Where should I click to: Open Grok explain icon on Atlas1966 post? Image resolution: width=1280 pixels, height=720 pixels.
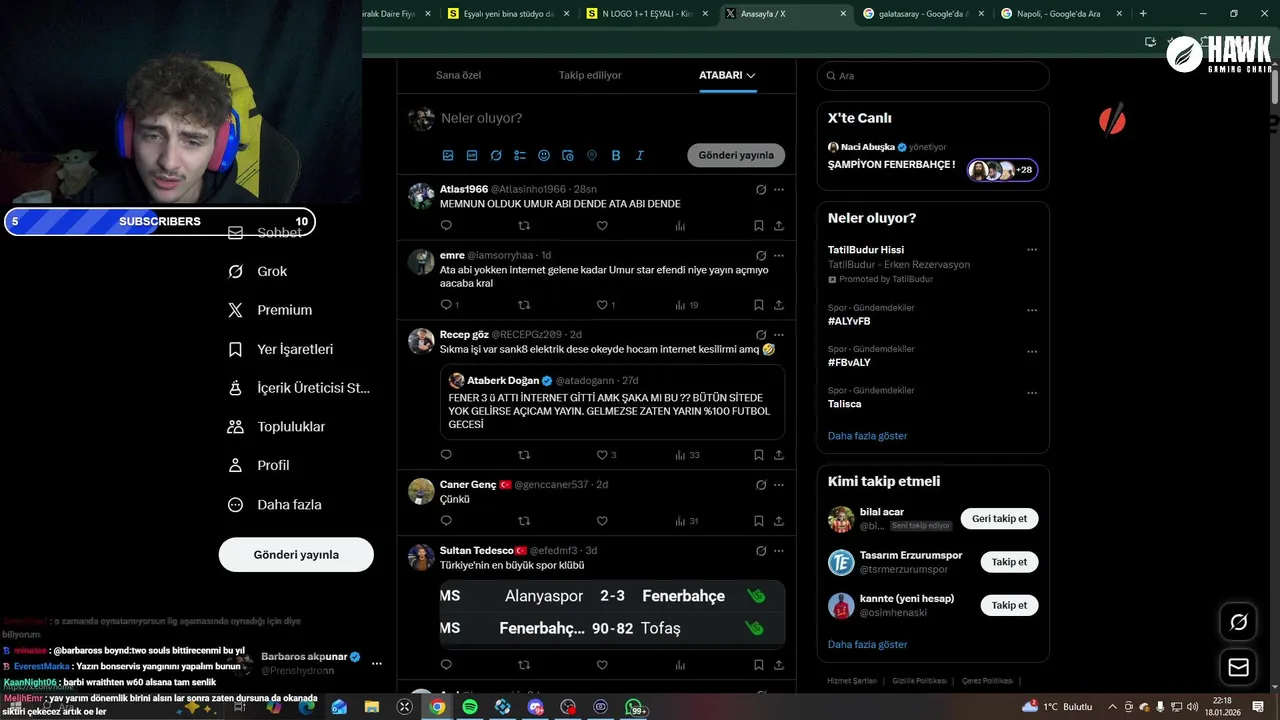[761, 189]
